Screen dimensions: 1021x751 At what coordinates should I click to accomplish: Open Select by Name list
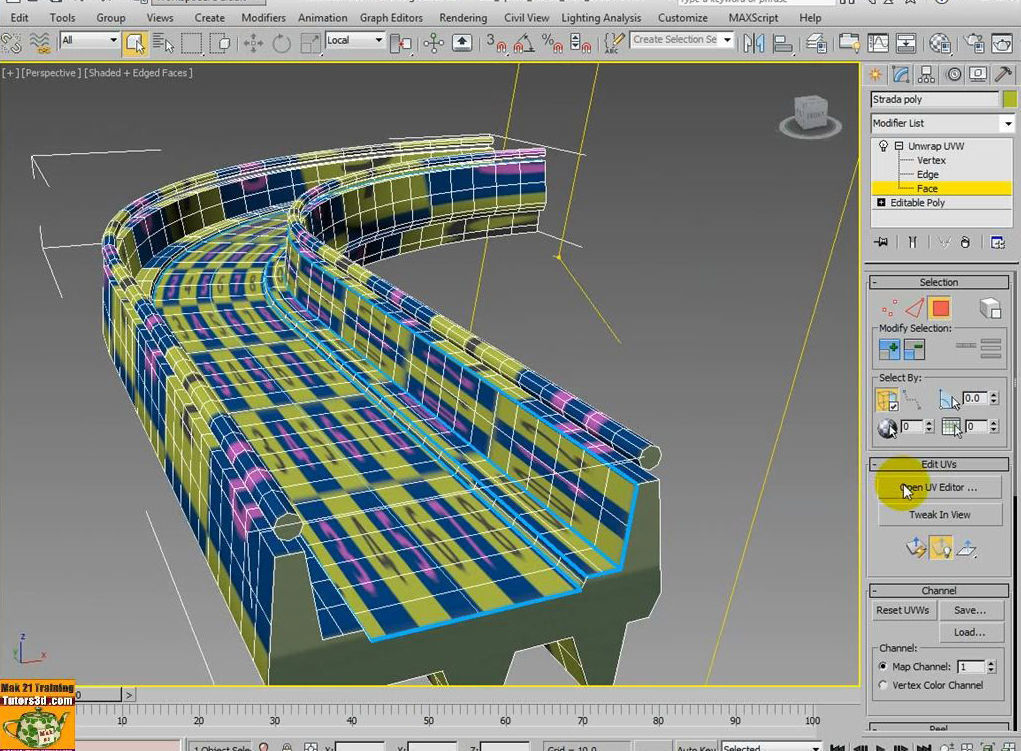[163, 44]
